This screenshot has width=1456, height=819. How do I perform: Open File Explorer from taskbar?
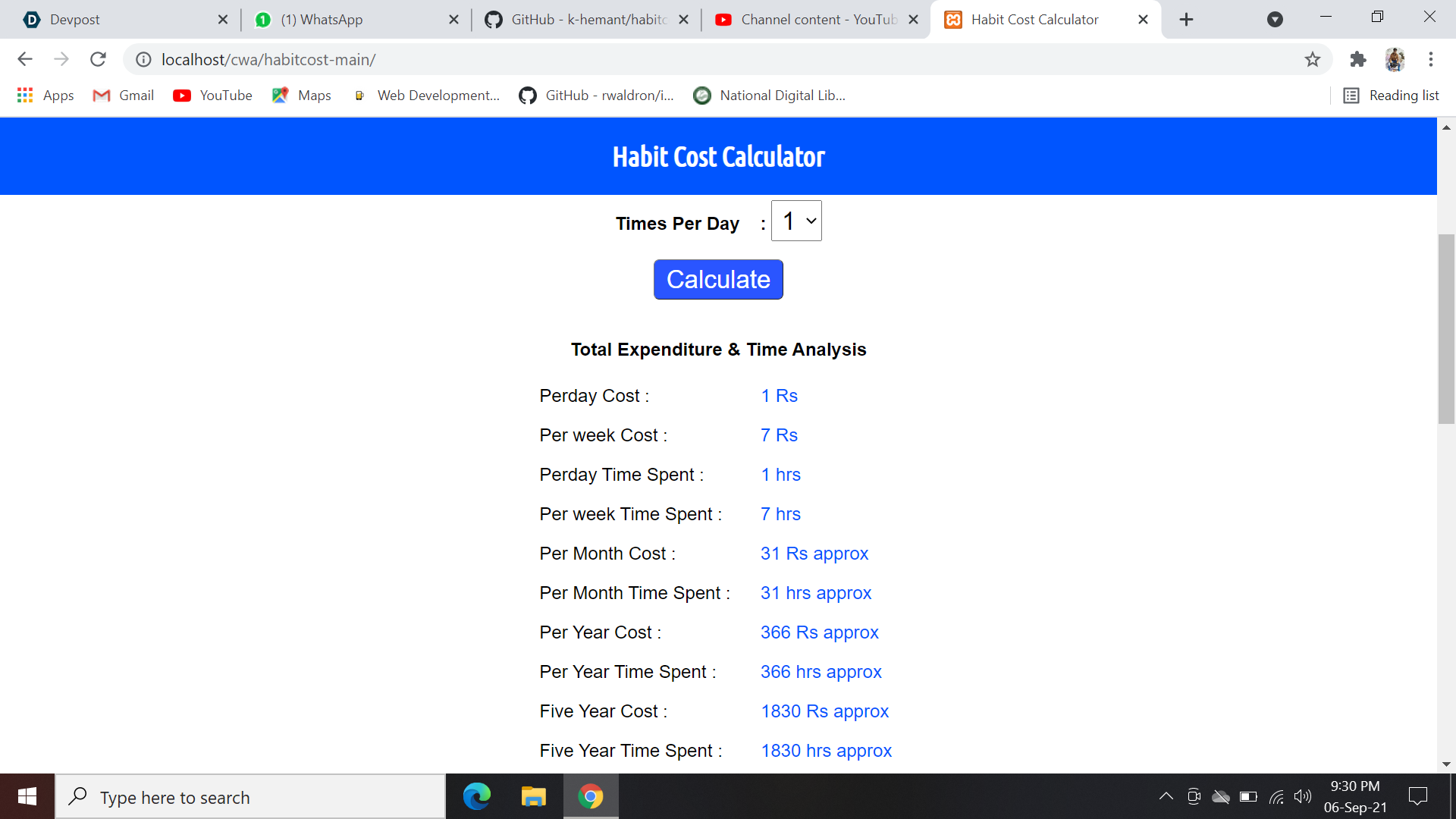click(533, 796)
